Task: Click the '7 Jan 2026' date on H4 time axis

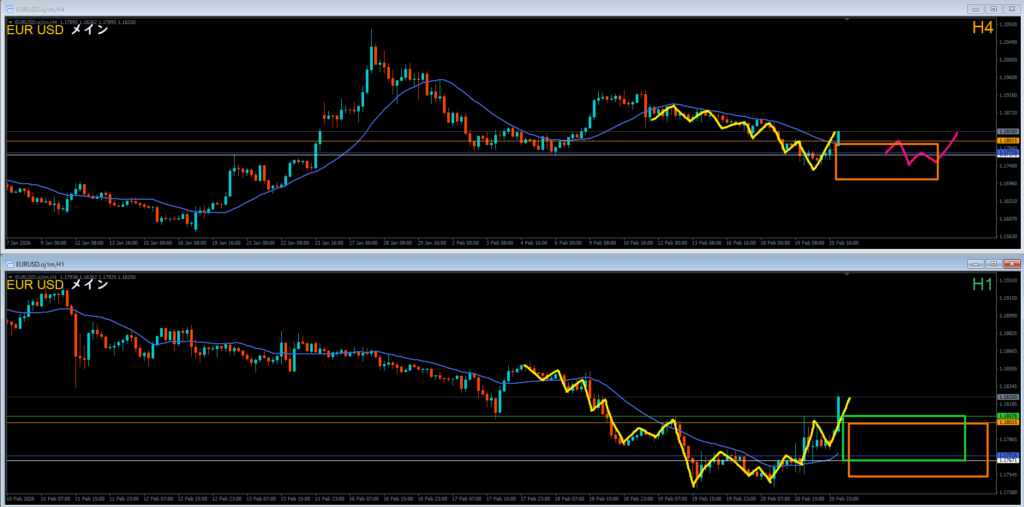Action: tap(18, 242)
